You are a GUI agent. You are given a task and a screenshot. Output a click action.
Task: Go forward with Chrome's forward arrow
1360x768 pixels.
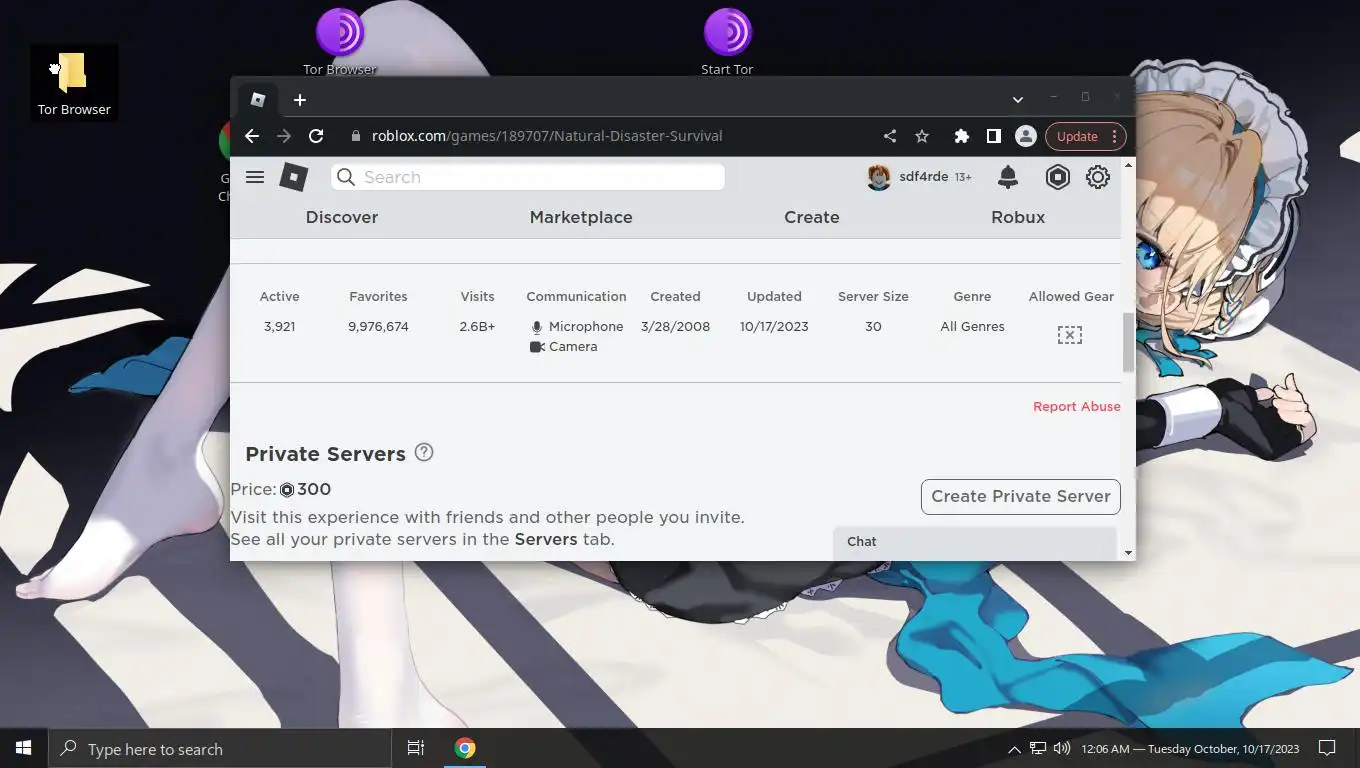pyautogui.click(x=284, y=136)
